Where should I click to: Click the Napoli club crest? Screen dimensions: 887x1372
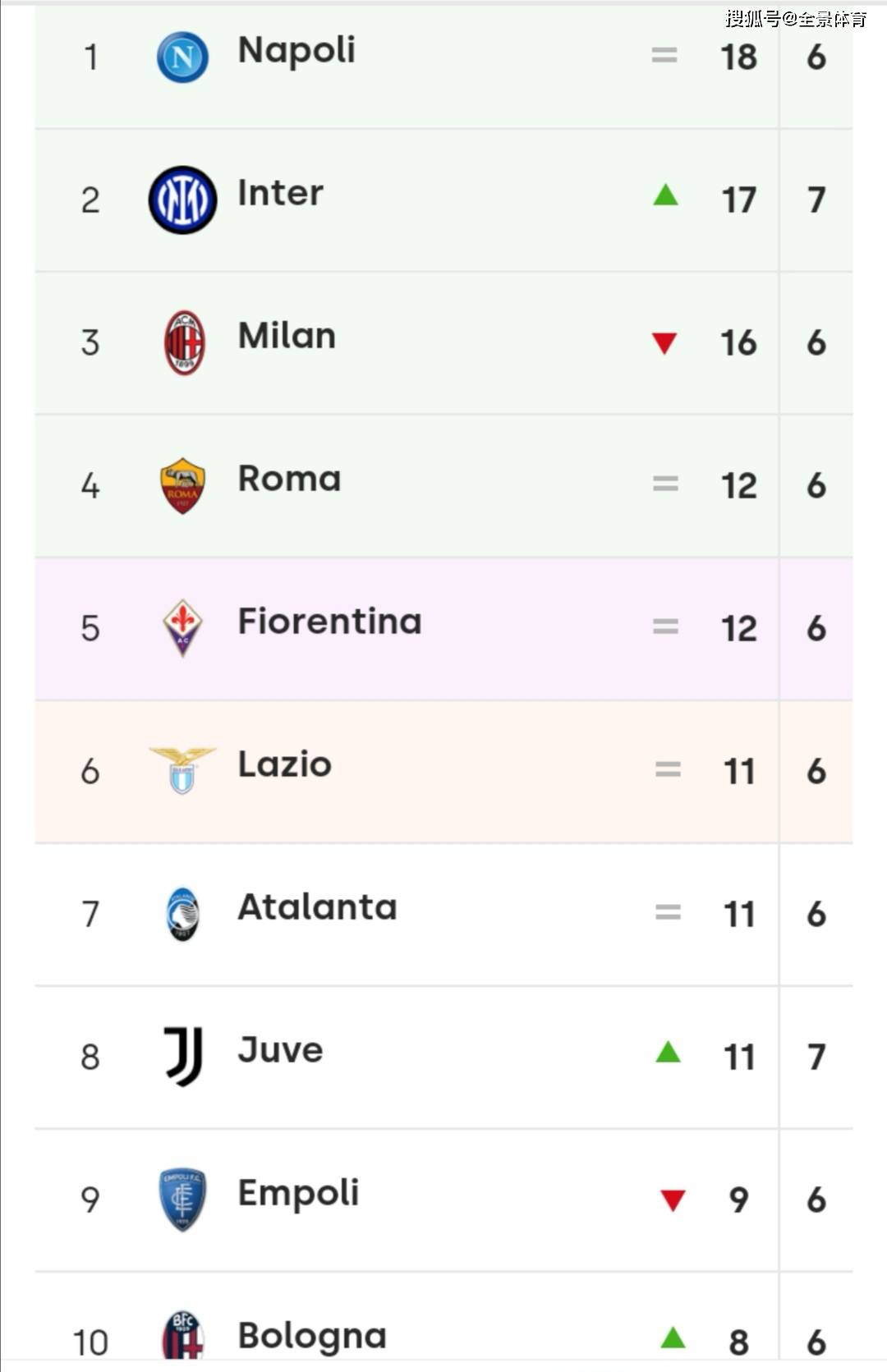pyautogui.click(x=182, y=57)
